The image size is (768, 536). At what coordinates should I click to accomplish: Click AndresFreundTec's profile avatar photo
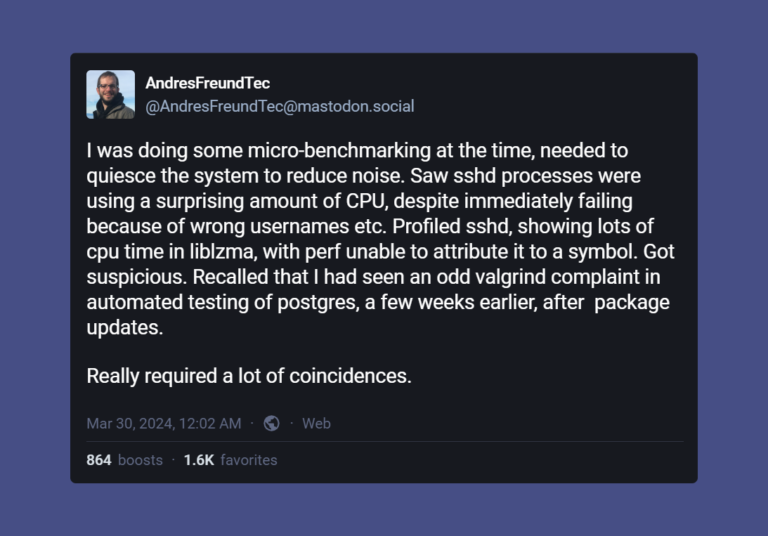click(x=111, y=95)
